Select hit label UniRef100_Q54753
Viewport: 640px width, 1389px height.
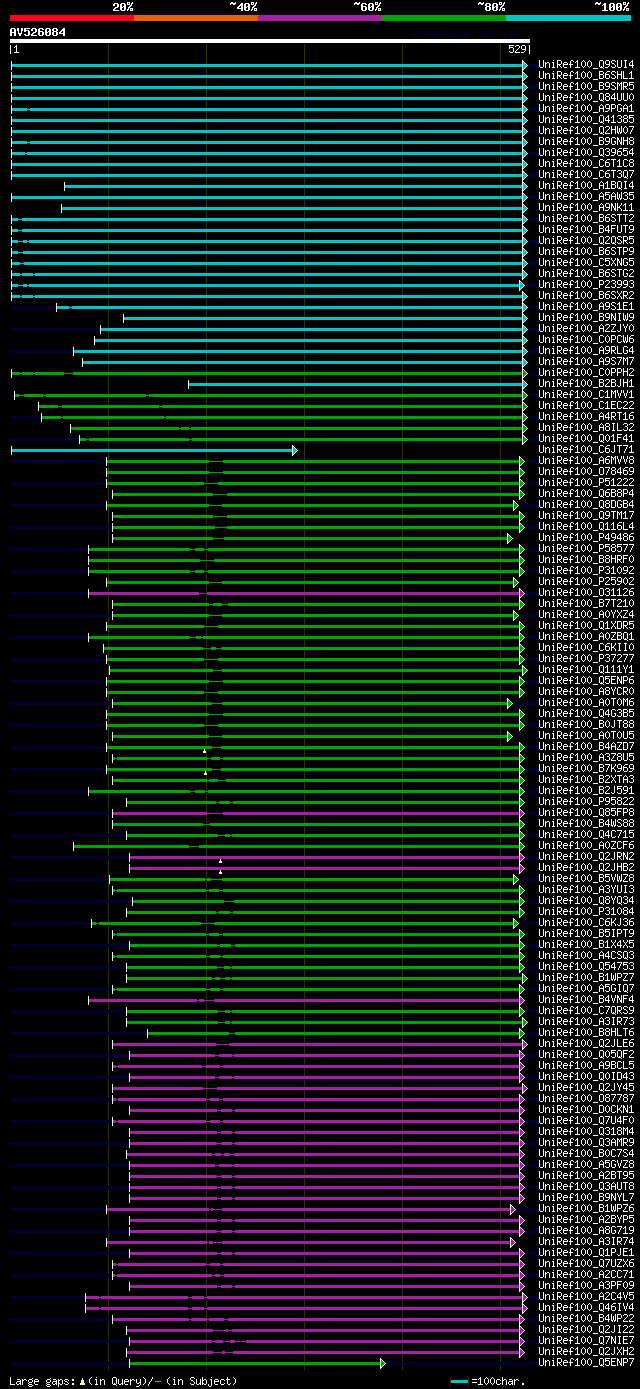[x=586, y=966]
